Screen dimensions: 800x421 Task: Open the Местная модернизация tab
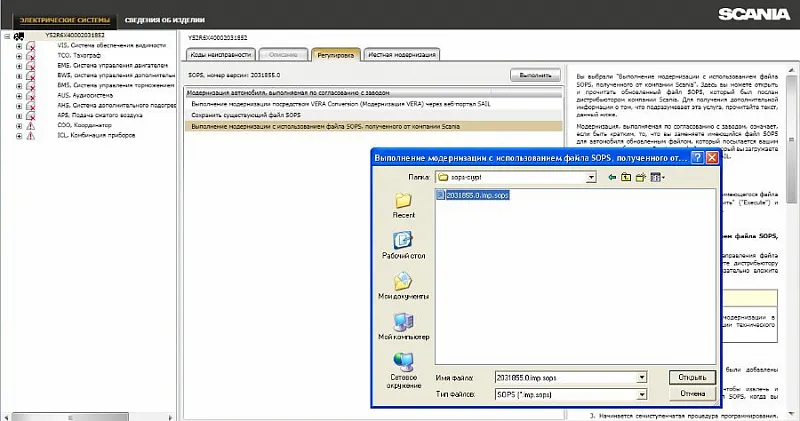[402, 55]
